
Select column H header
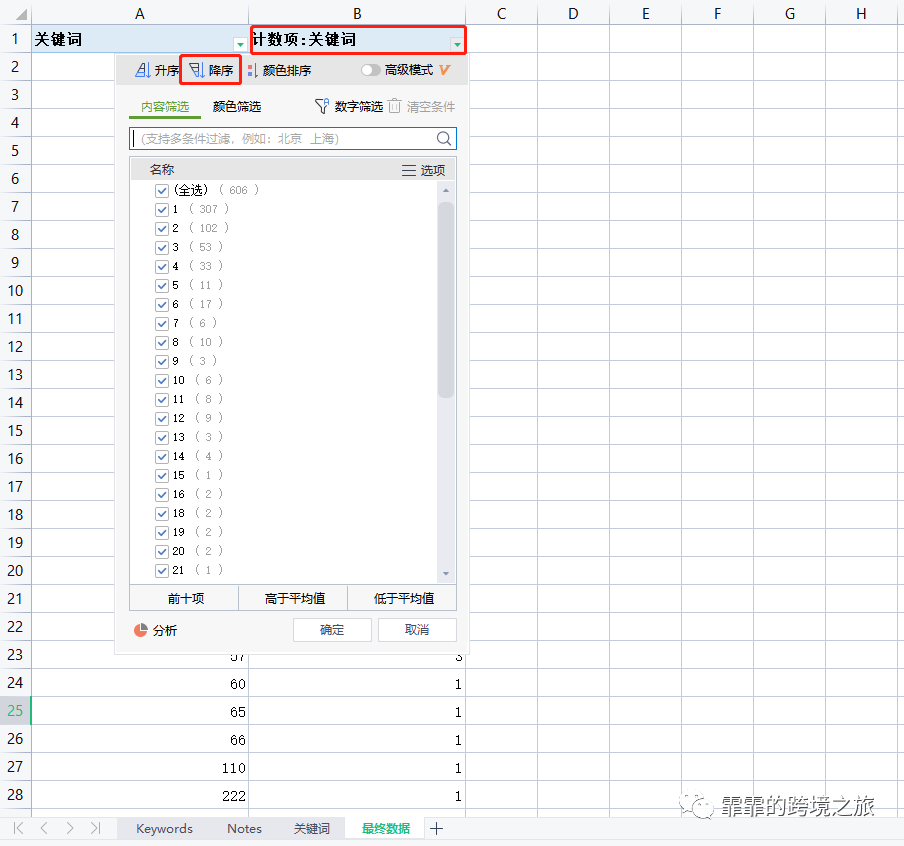point(861,13)
